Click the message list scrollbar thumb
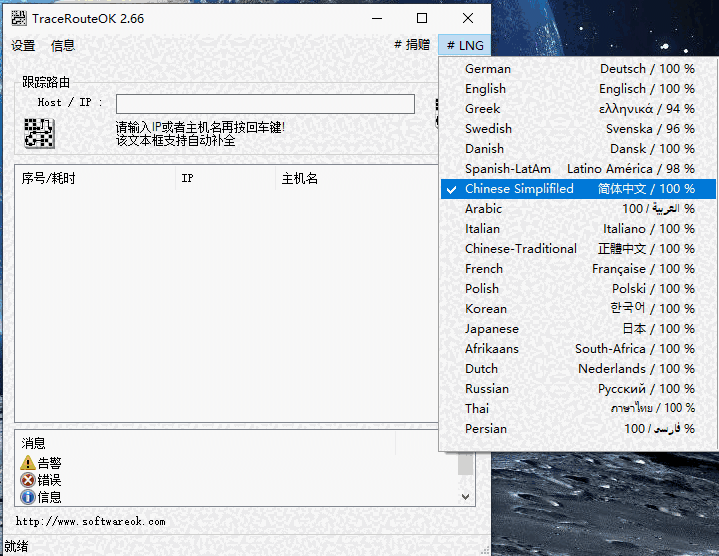 pyautogui.click(x=465, y=464)
